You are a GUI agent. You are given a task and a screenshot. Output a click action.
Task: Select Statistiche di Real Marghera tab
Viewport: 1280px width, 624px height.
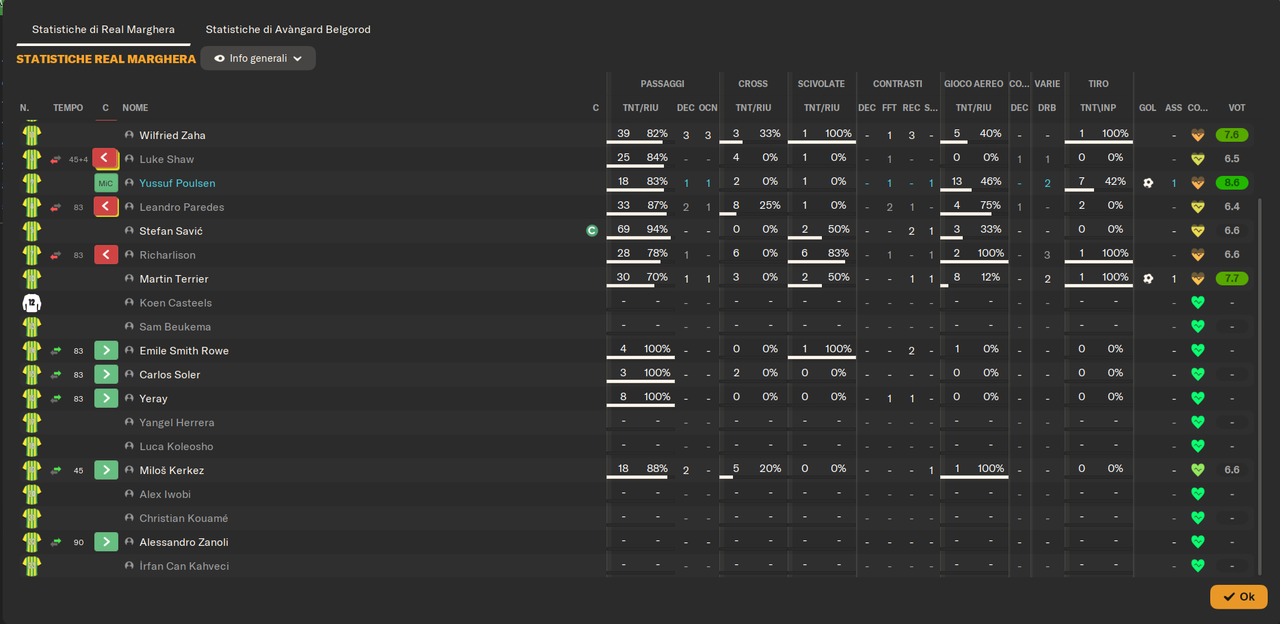coord(103,29)
